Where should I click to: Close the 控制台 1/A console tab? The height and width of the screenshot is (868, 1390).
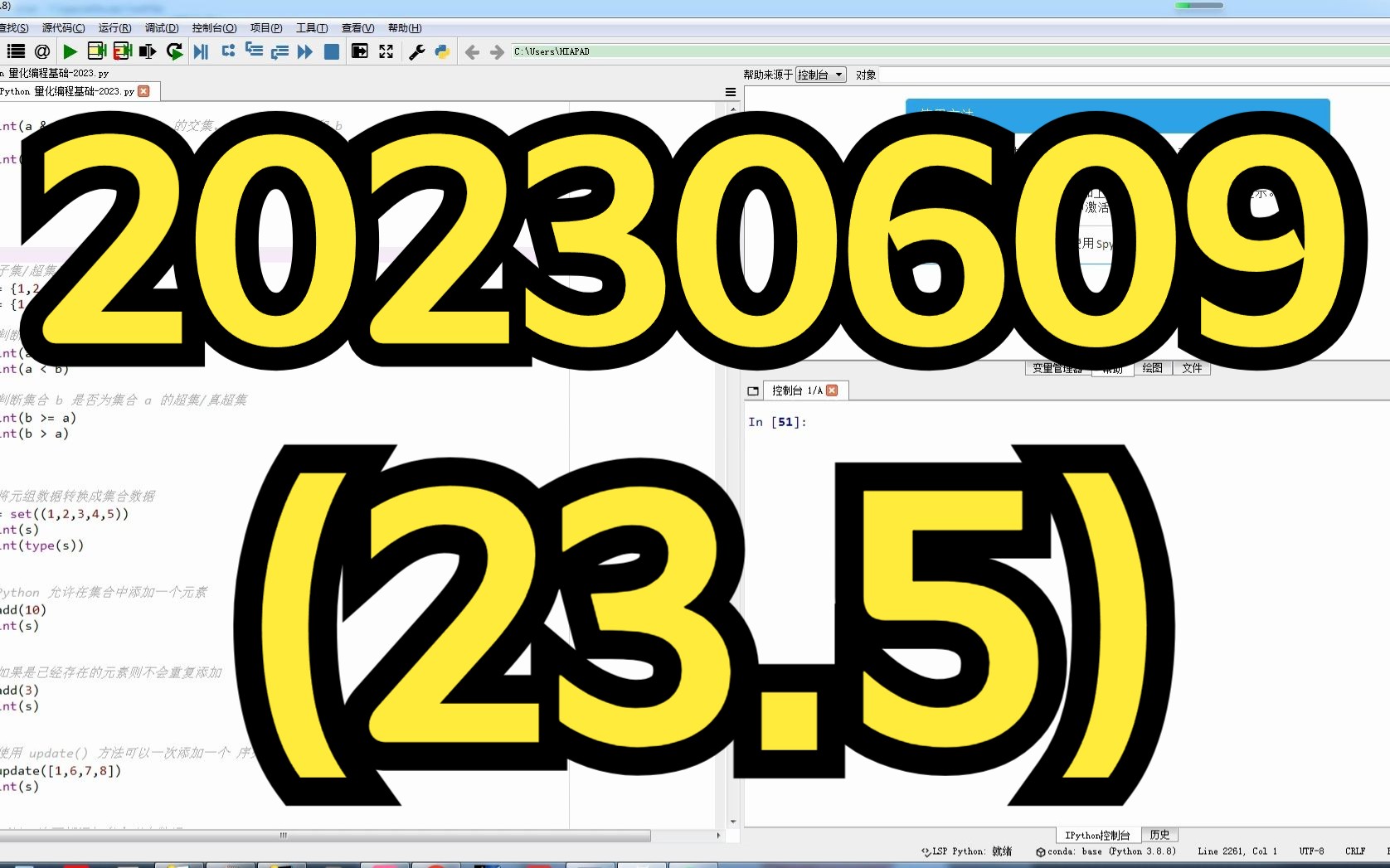tap(832, 390)
